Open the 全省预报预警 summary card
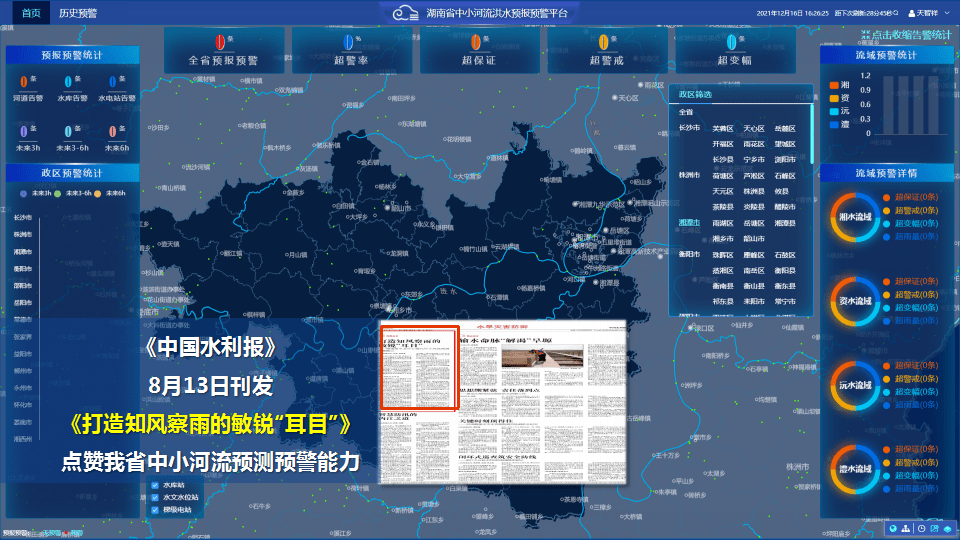Screen dimensions: 960x540 (224, 50)
